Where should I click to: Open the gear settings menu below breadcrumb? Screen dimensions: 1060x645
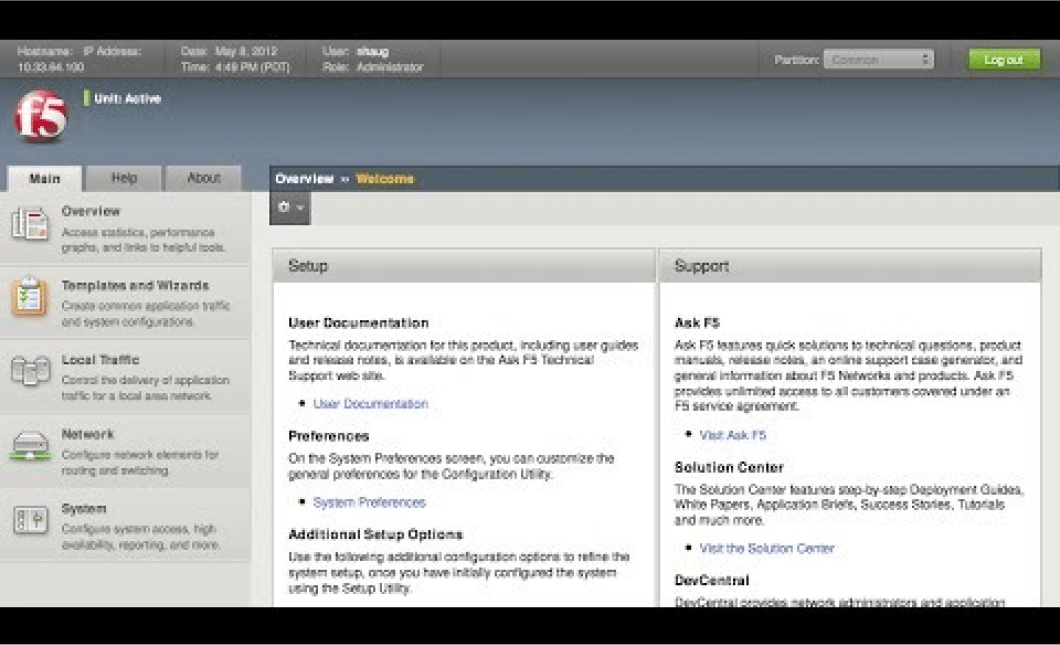[x=290, y=208]
